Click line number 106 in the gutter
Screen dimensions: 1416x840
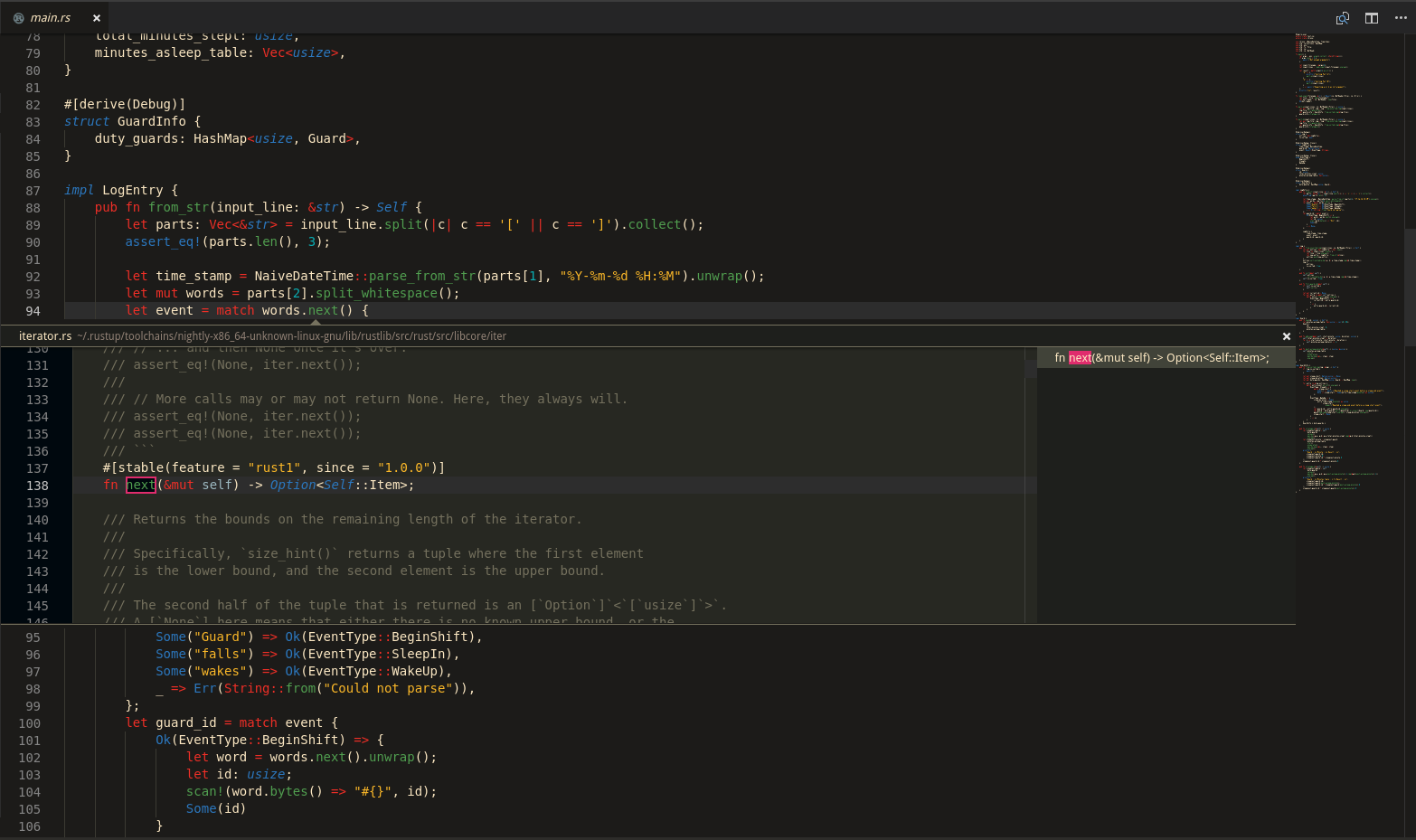pyautogui.click(x=29, y=827)
